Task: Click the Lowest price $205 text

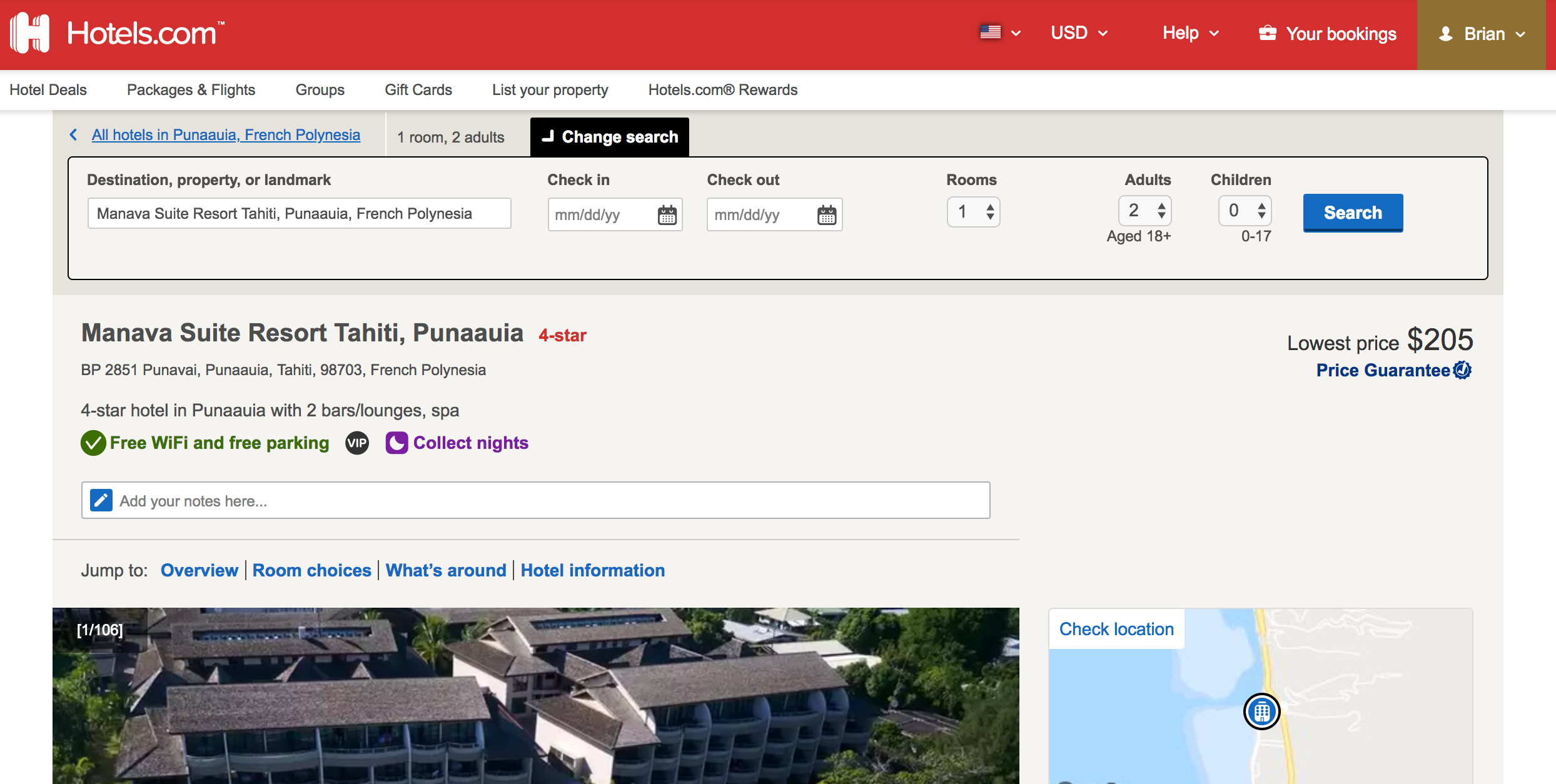Action: coord(1380,341)
